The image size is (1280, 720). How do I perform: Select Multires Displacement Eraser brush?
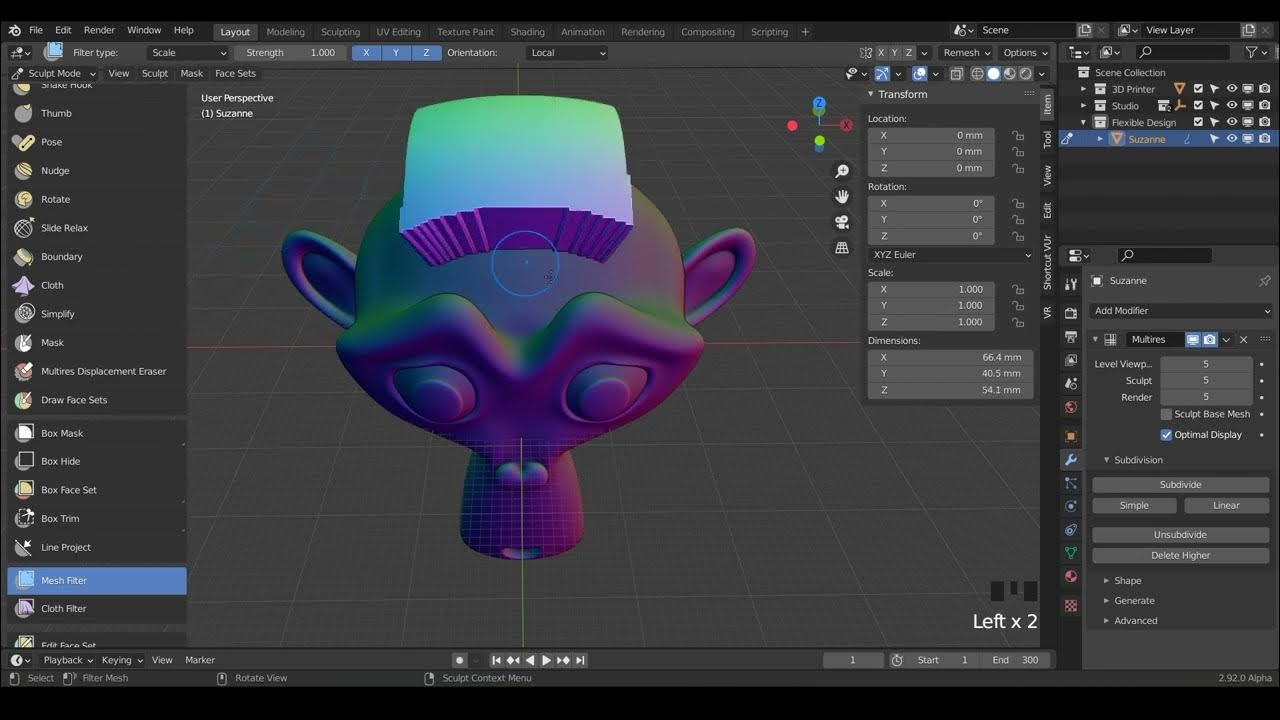97,371
